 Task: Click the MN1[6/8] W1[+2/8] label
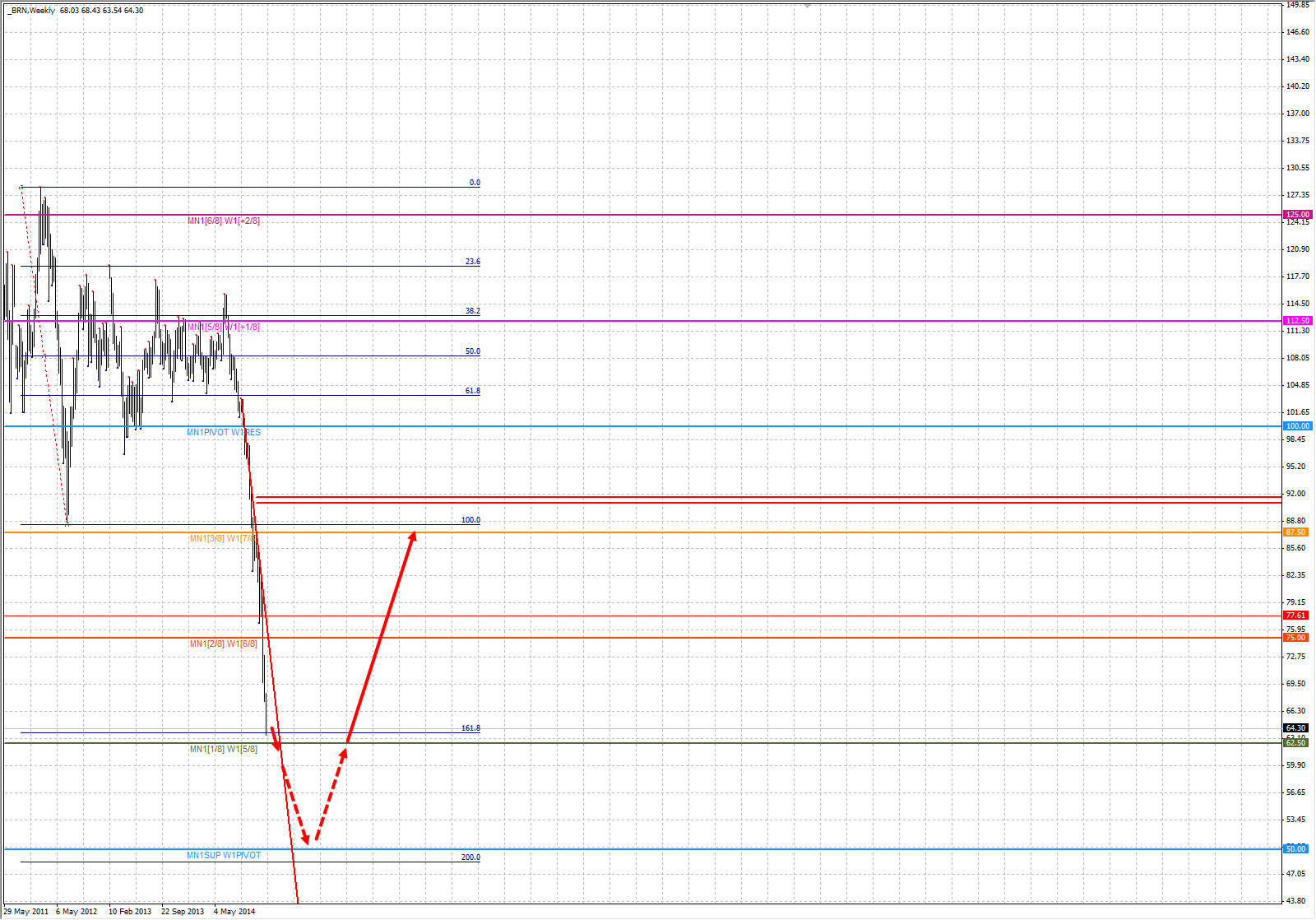click(224, 221)
